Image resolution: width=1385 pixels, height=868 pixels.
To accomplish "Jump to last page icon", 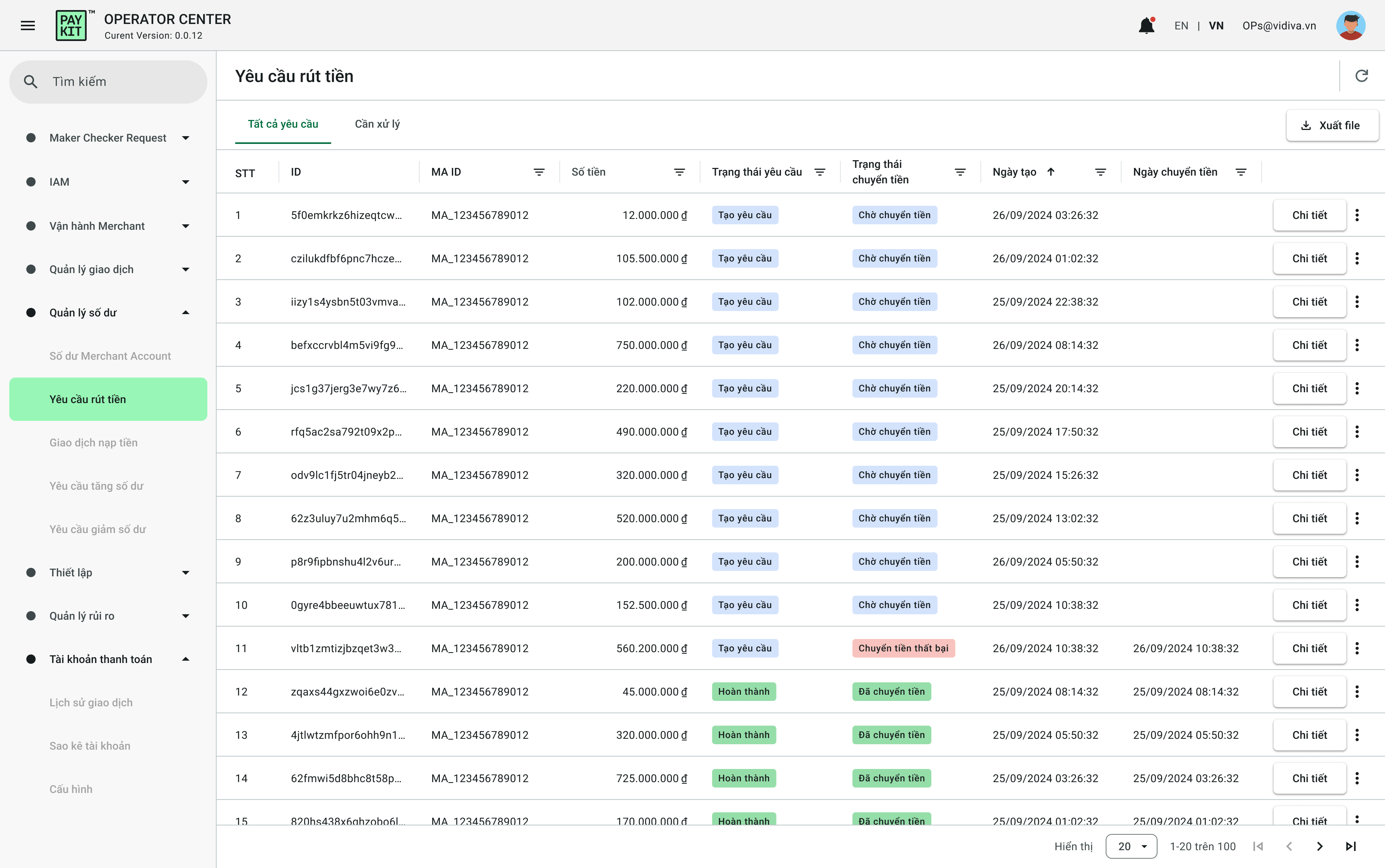I will [1351, 846].
